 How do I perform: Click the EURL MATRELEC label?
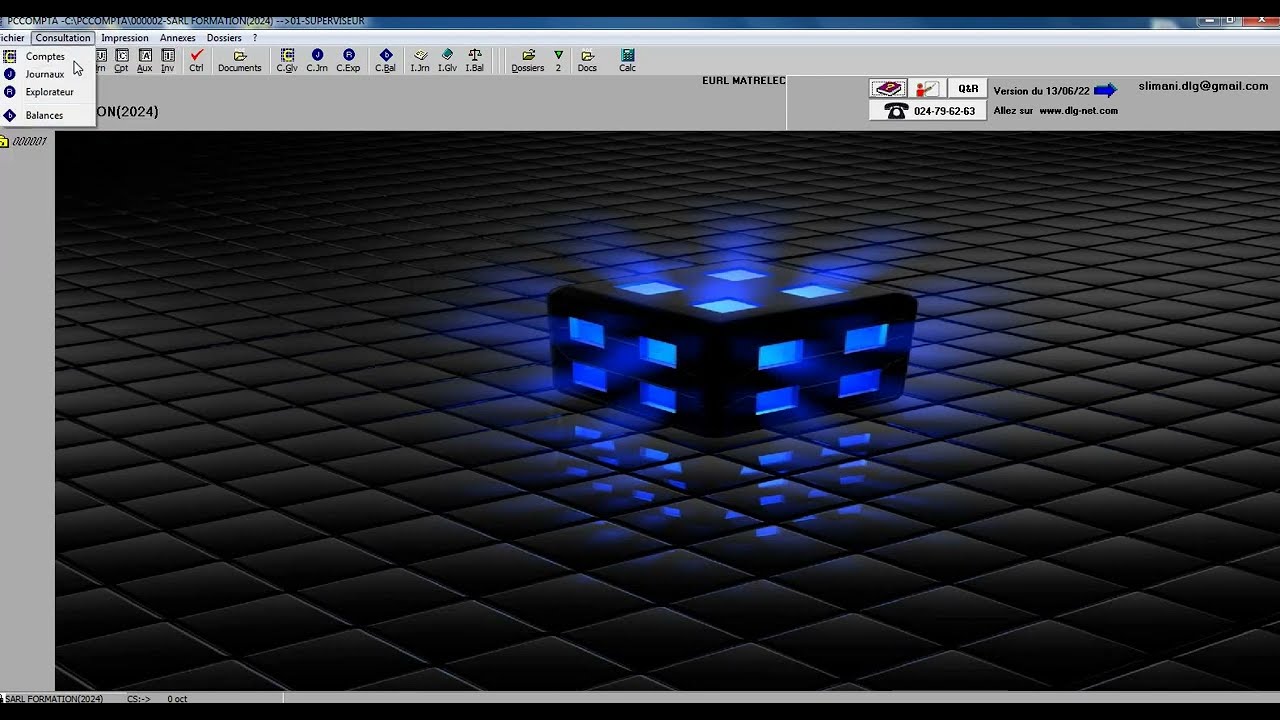point(744,80)
